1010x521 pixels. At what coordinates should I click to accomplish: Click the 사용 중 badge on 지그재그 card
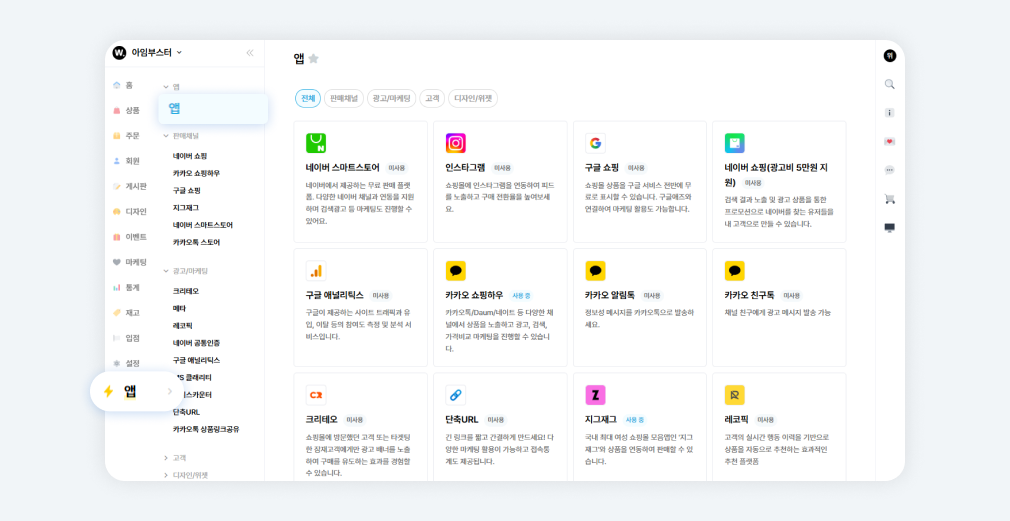[634, 420]
